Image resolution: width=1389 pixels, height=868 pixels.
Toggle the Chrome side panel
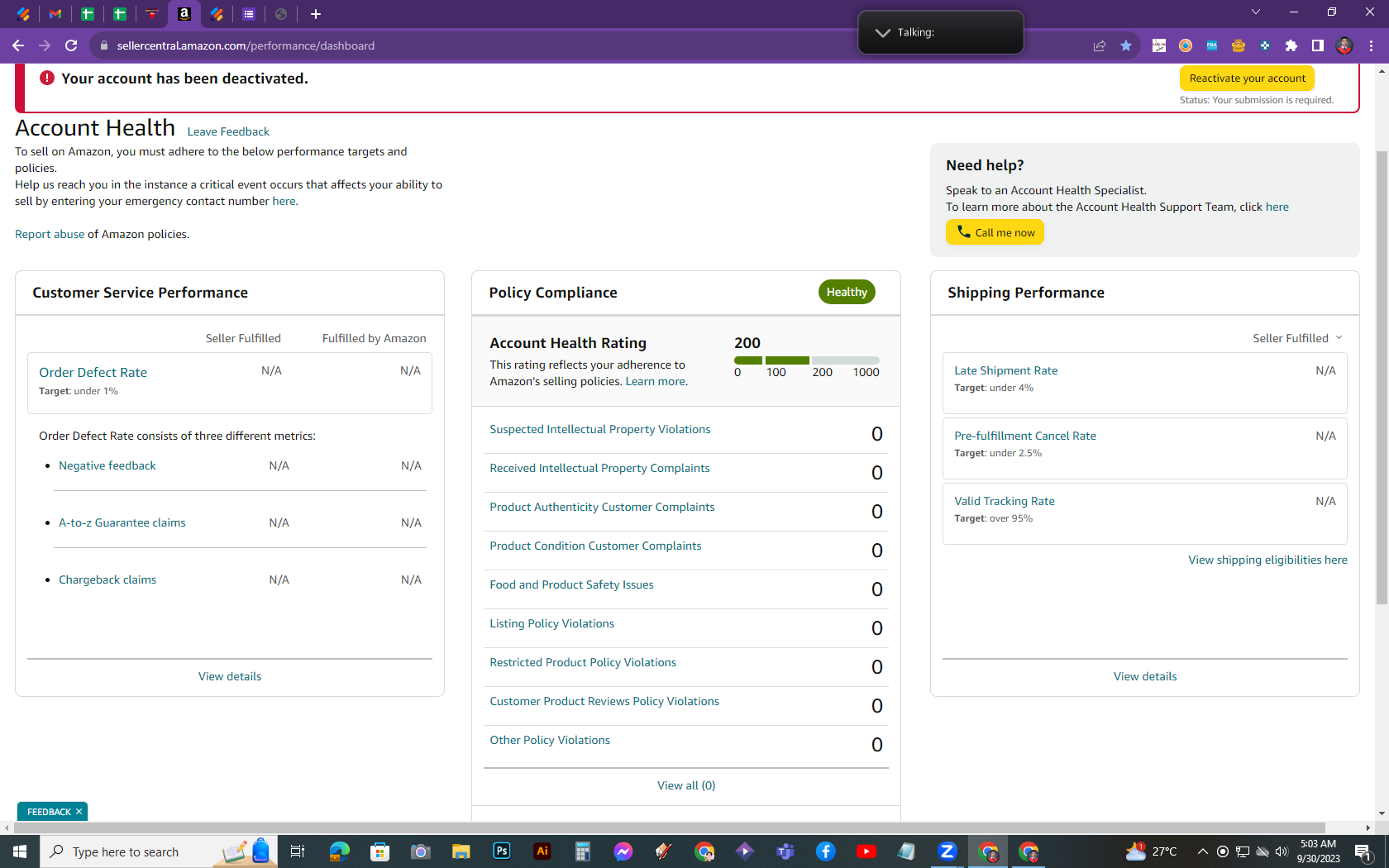1318,45
